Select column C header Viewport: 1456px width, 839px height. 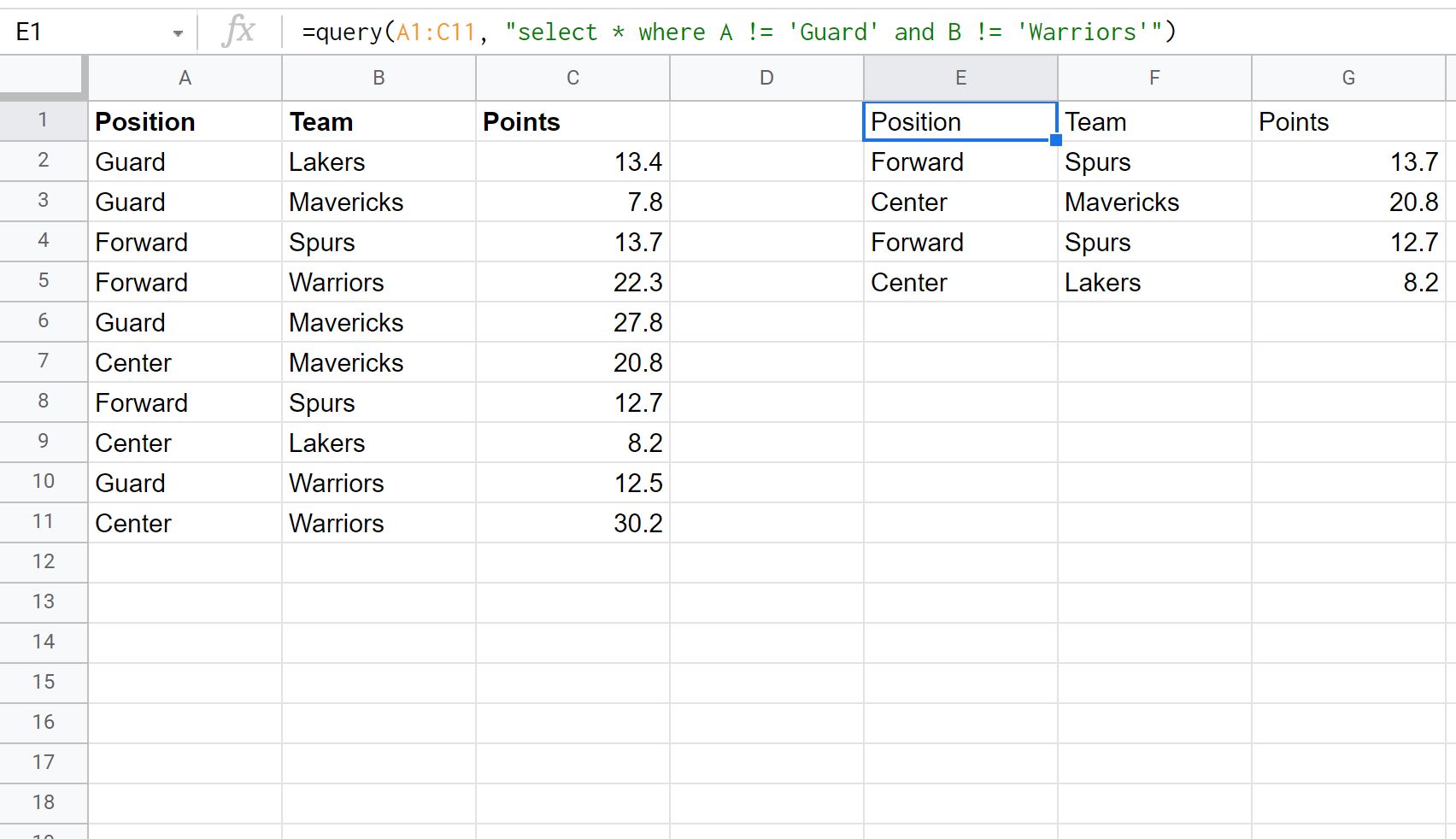[x=572, y=78]
